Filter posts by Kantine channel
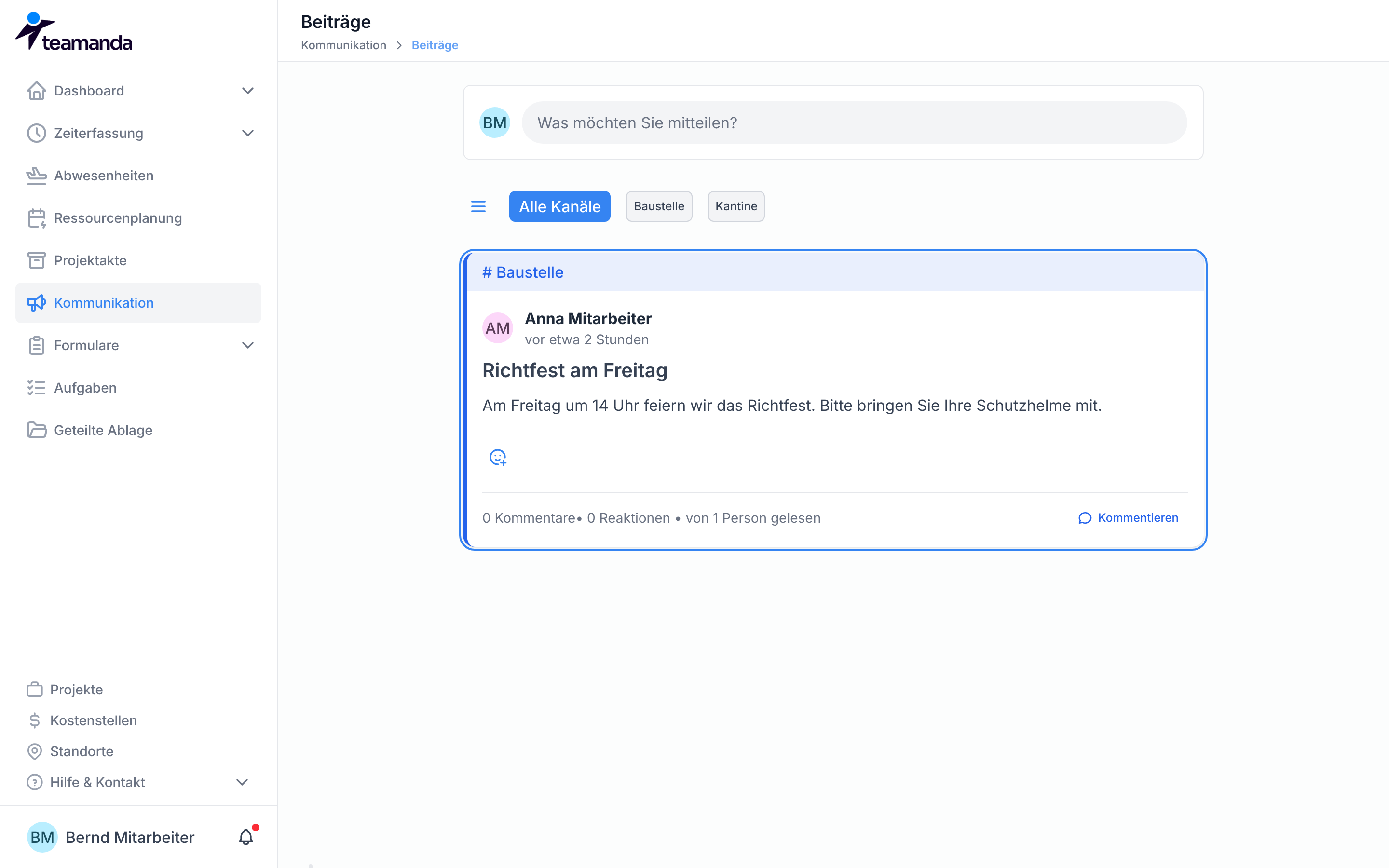Image resolution: width=1389 pixels, height=868 pixels. click(x=736, y=207)
